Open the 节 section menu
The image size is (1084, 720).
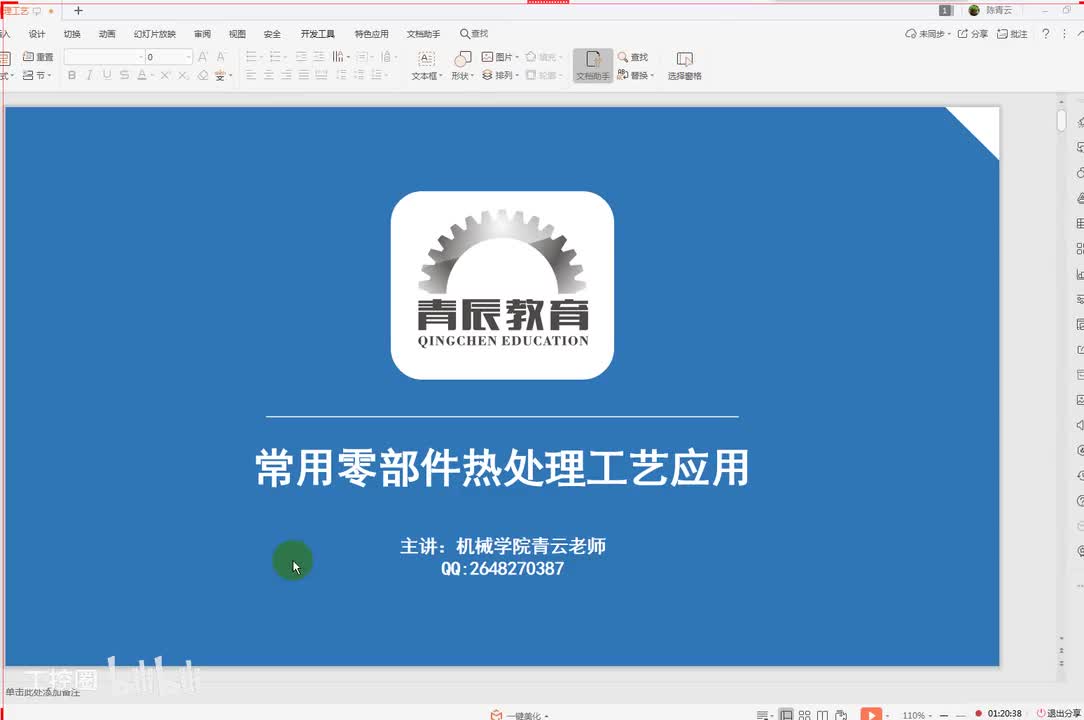(x=37, y=75)
